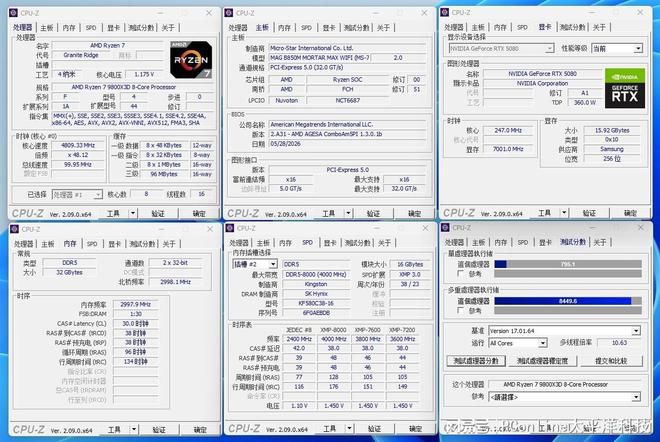Screen dimensions: 660x442
Task: Click the video memory size 15.92 GBytes
Action: click(612, 130)
